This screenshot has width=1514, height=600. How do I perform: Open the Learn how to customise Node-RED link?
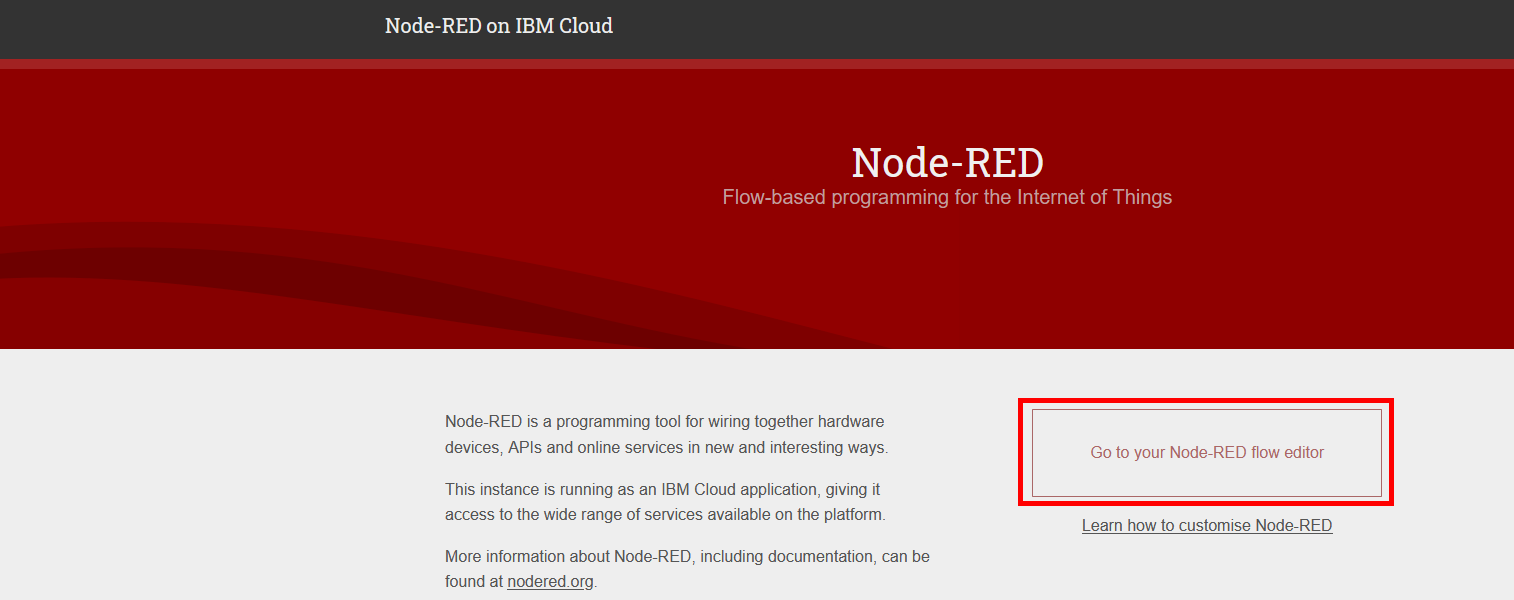pyautogui.click(x=1206, y=525)
